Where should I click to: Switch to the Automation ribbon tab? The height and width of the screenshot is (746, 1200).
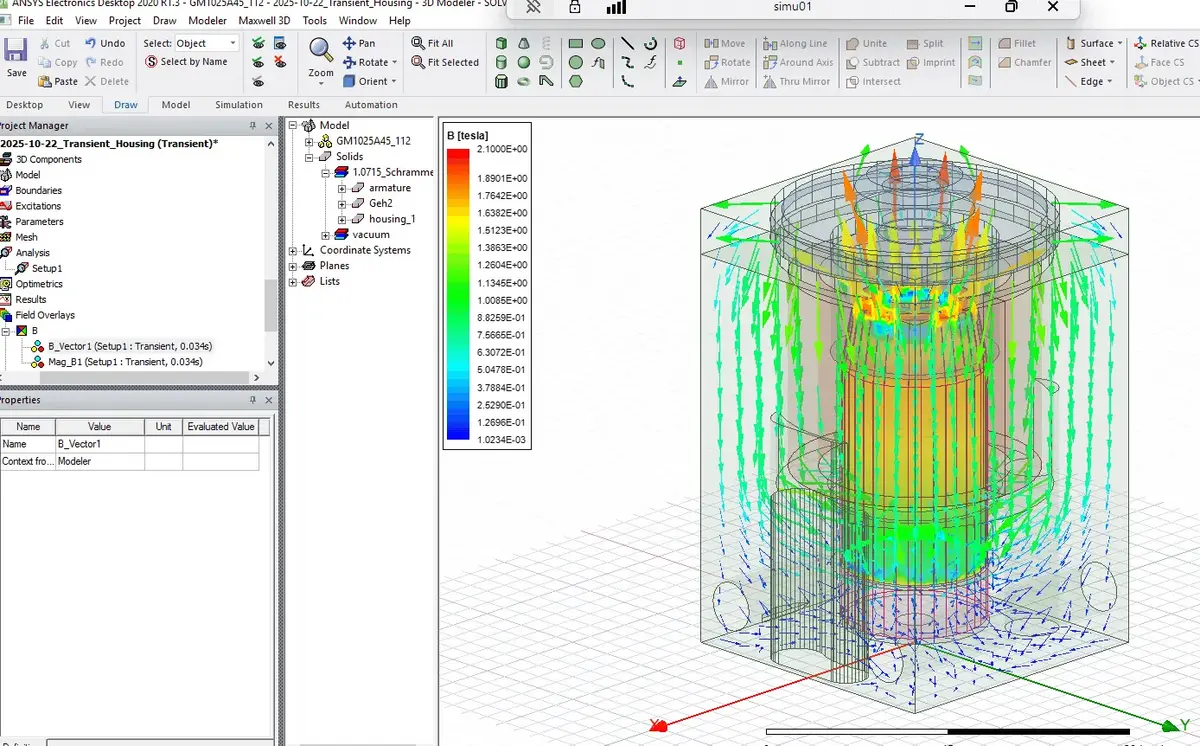click(371, 104)
